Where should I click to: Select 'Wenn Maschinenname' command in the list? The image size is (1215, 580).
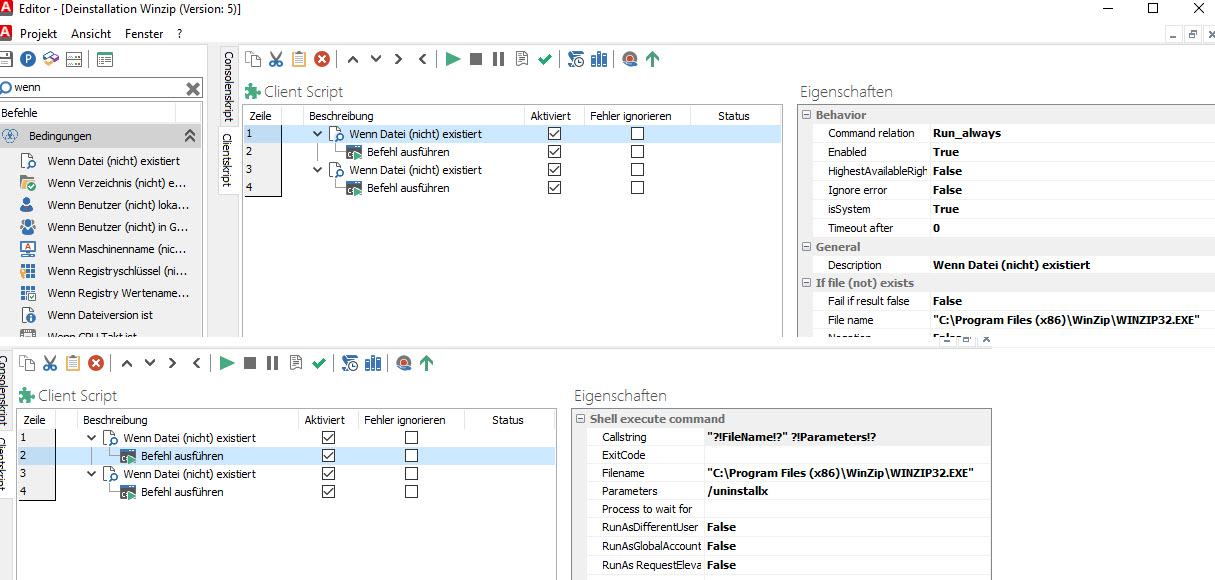(x=115, y=249)
